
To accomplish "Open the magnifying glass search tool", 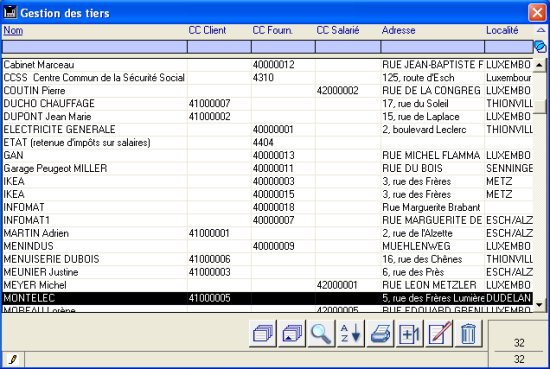I will (x=321, y=334).
